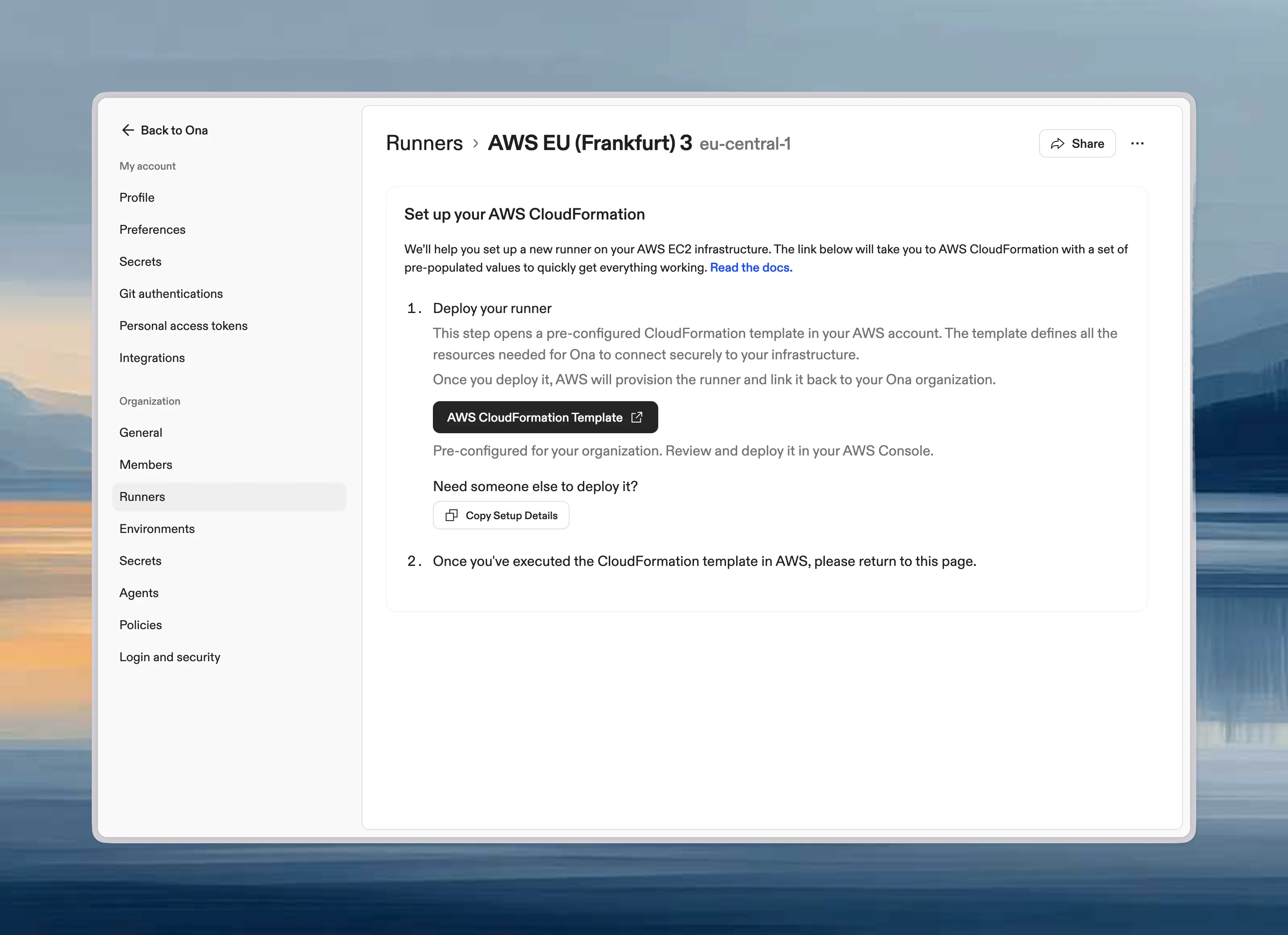The height and width of the screenshot is (935, 1288).
Task: Select Runners in the sidebar
Action: coord(229,497)
